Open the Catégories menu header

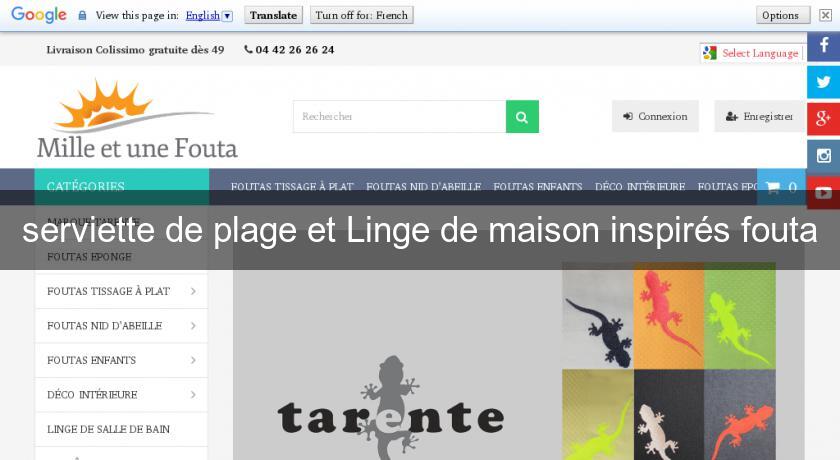click(x=122, y=187)
